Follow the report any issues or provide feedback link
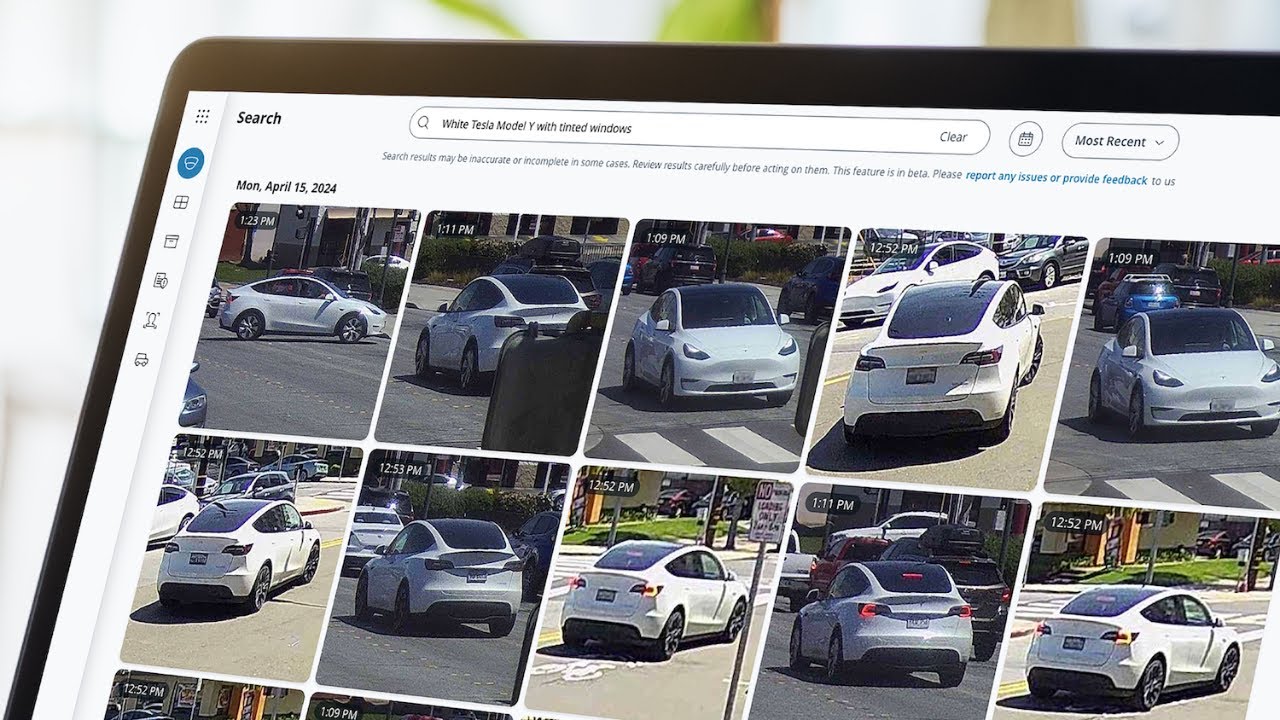The width and height of the screenshot is (1280, 720). tap(1057, 177)
